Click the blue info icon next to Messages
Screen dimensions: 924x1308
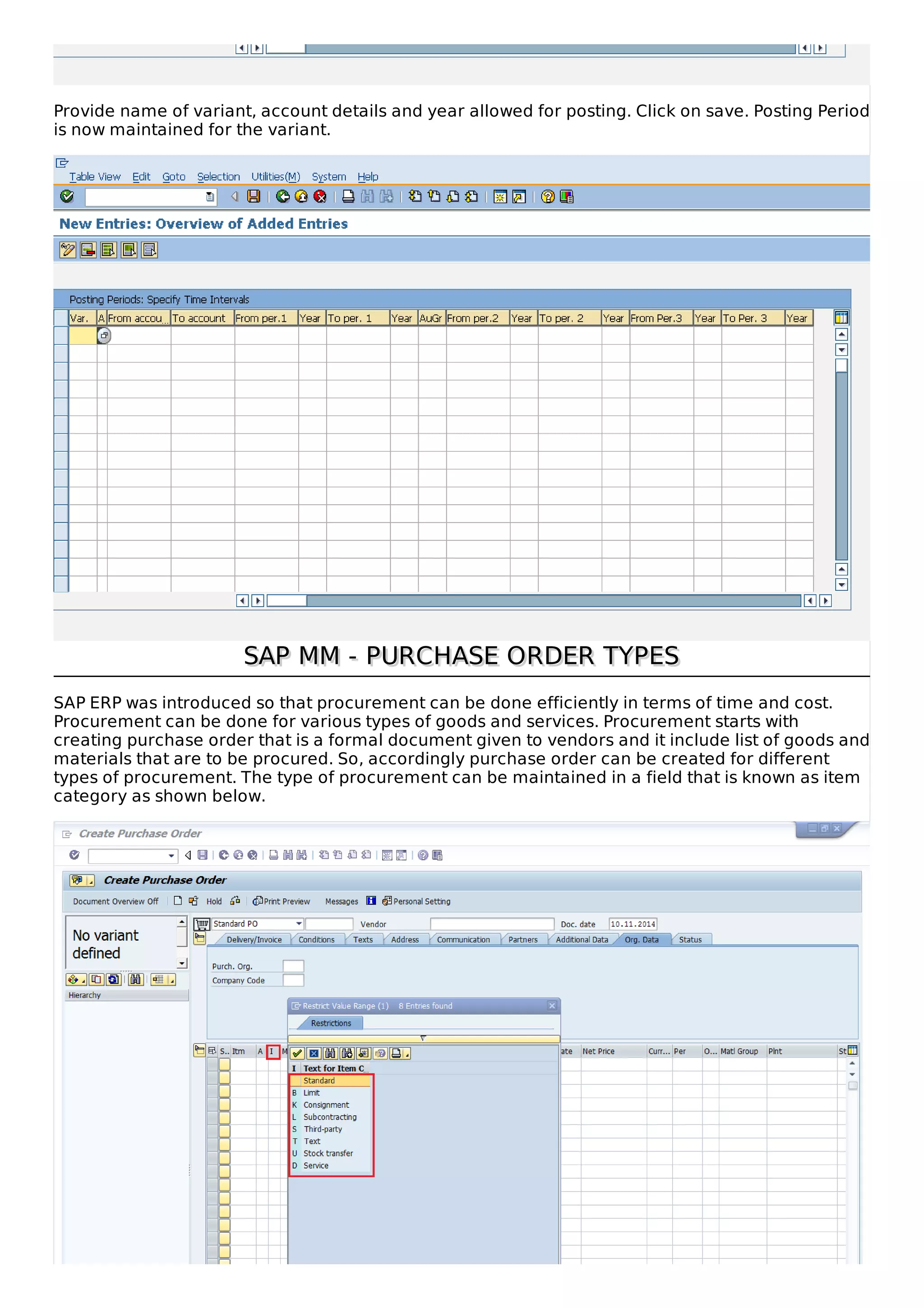[370, 901]
